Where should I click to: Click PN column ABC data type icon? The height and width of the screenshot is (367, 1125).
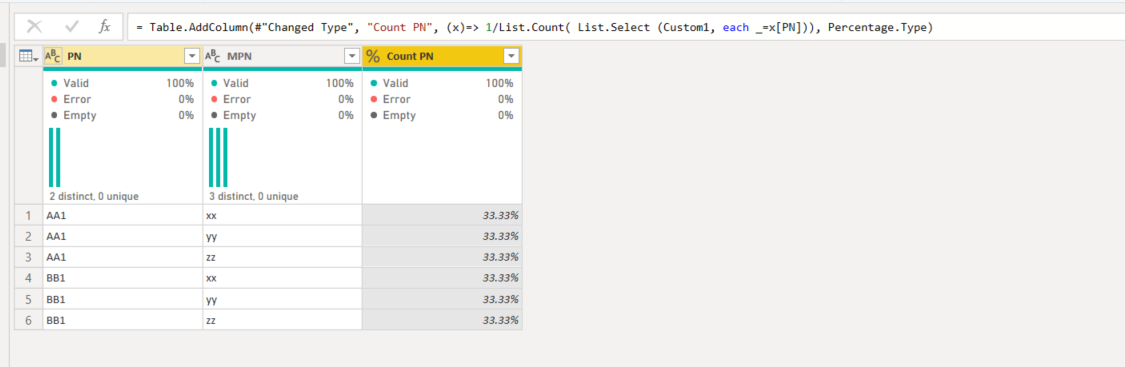pyautogui.click(x=53, y=57)
